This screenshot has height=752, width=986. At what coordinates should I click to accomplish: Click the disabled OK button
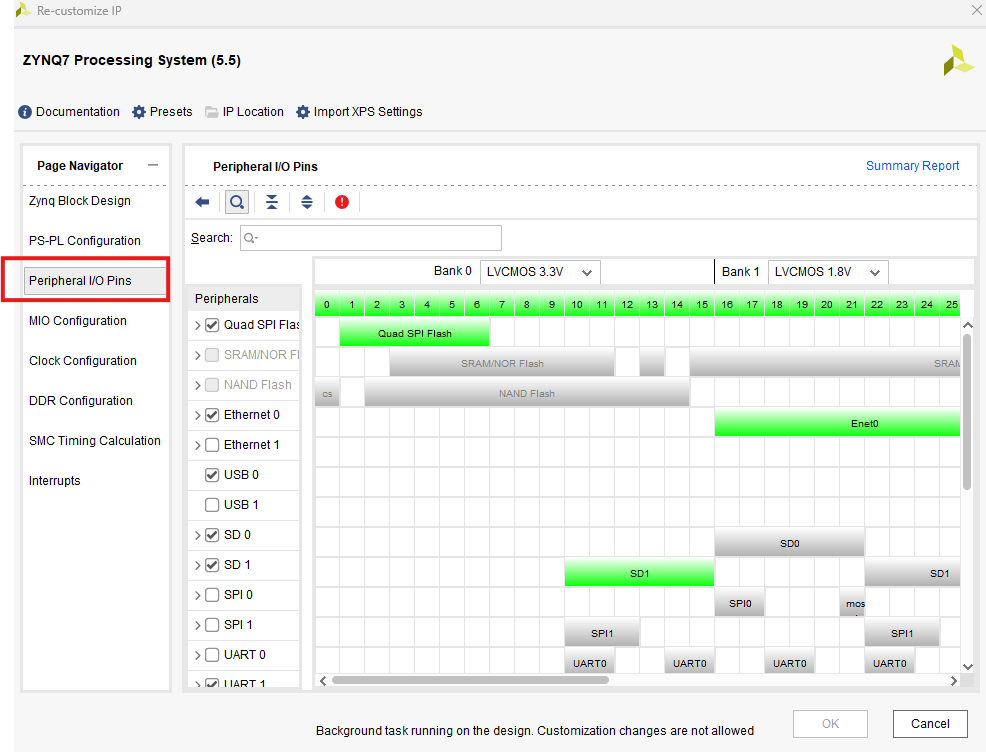830,724
